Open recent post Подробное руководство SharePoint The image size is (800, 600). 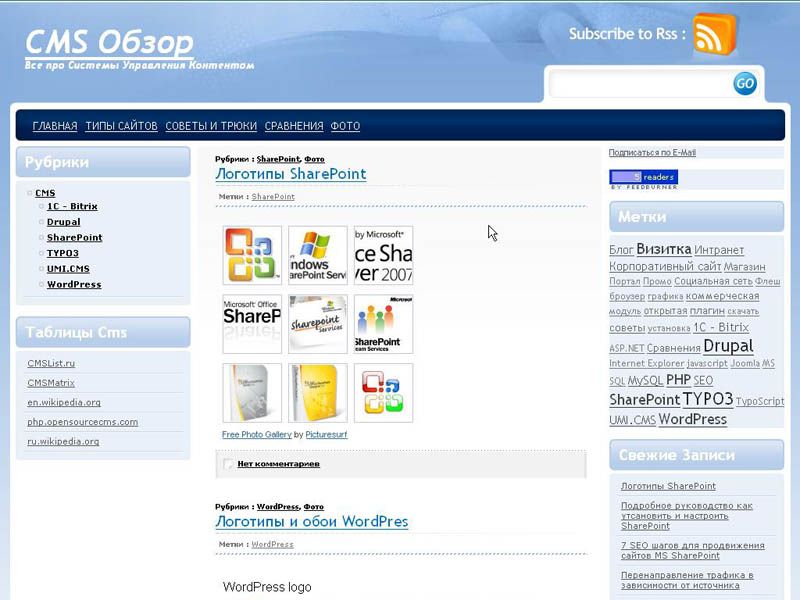tap(687, 516)
